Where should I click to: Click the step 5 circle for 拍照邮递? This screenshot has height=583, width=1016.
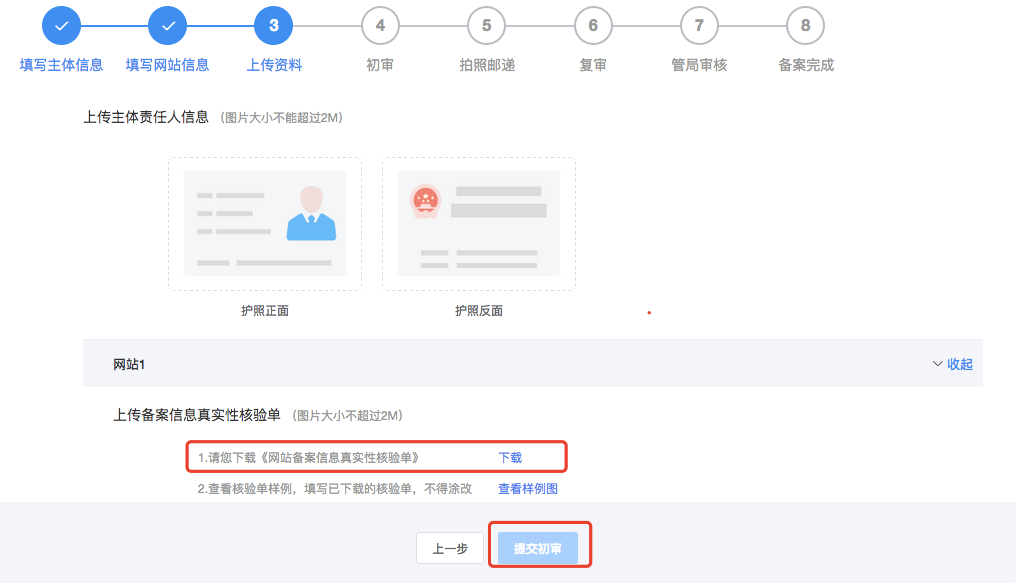coord(486,25)
